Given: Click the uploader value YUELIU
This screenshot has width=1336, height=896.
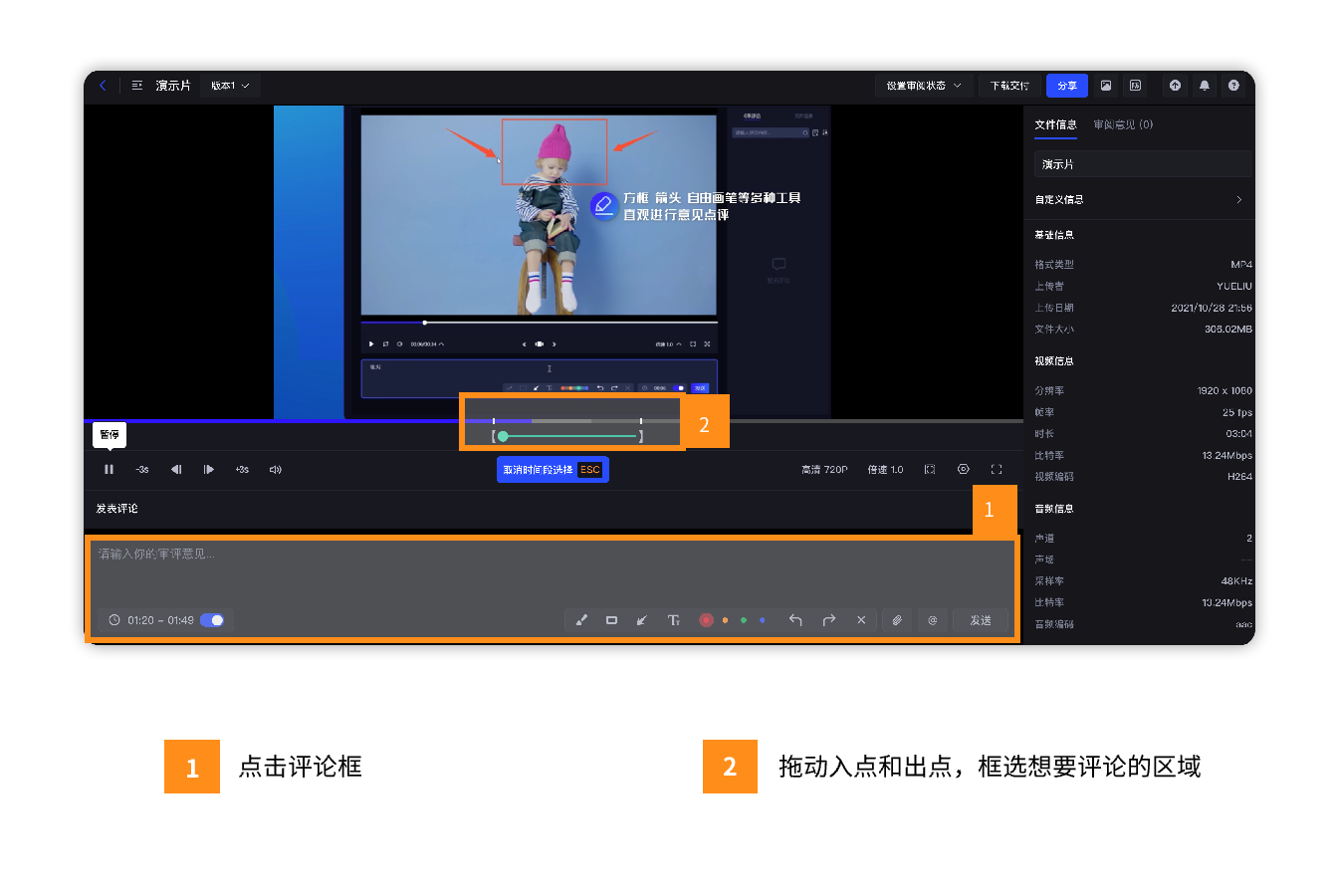Looking at the screenshot, I should coord(1234,287).
